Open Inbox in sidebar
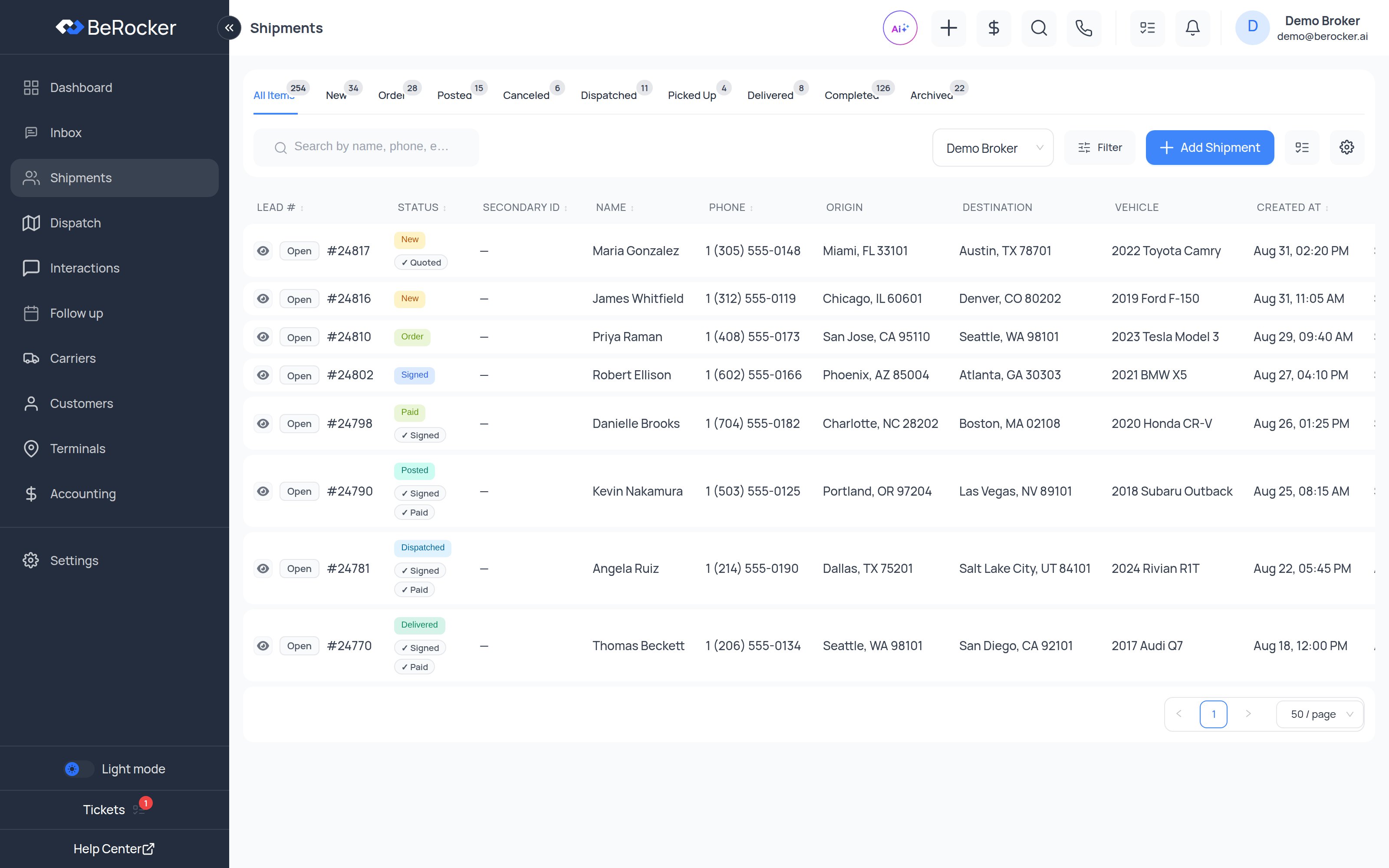Viewport: 1389px width, 868px height. pos(115,133)
